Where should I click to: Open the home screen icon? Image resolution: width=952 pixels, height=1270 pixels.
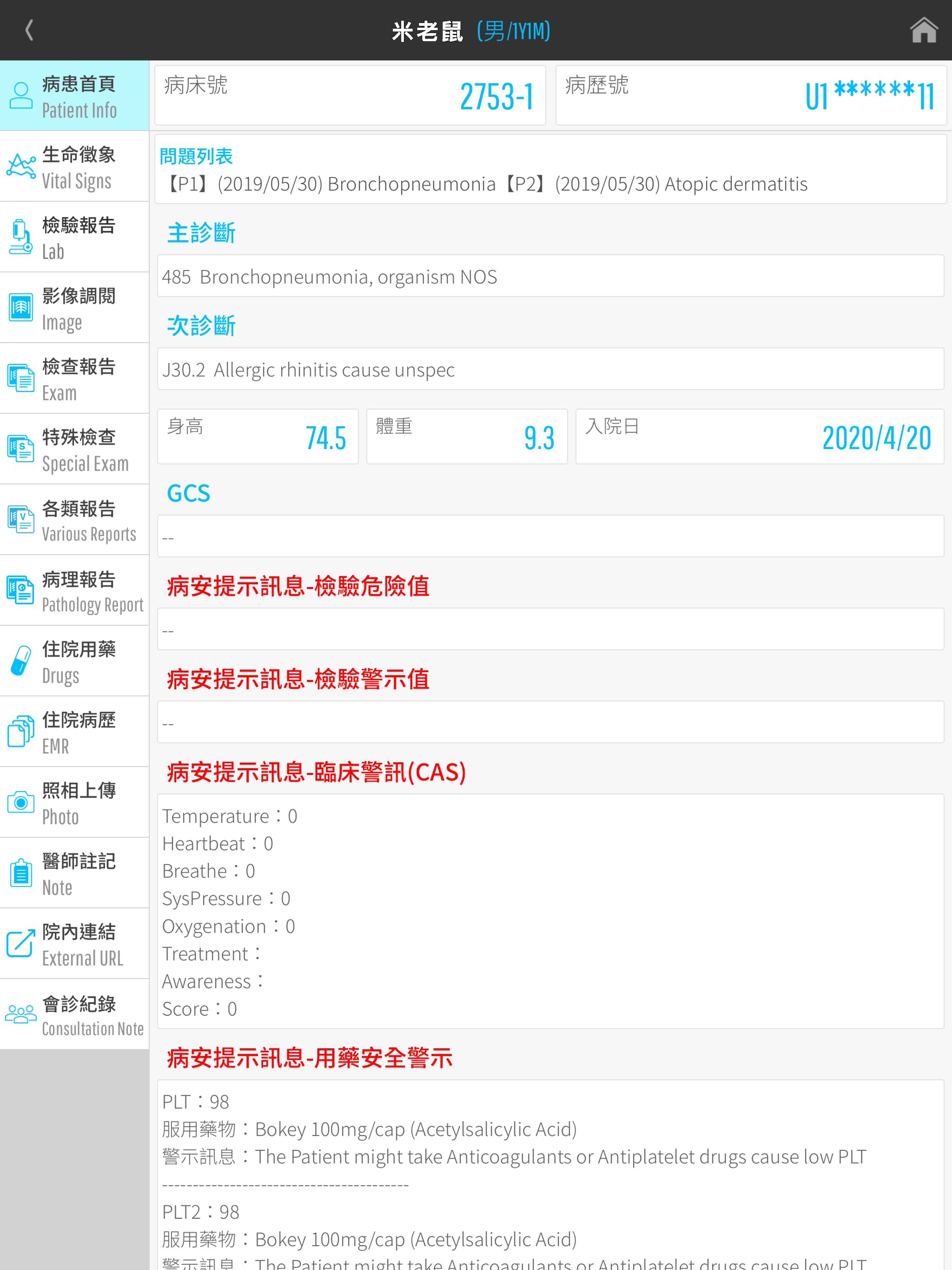point(923,30)
